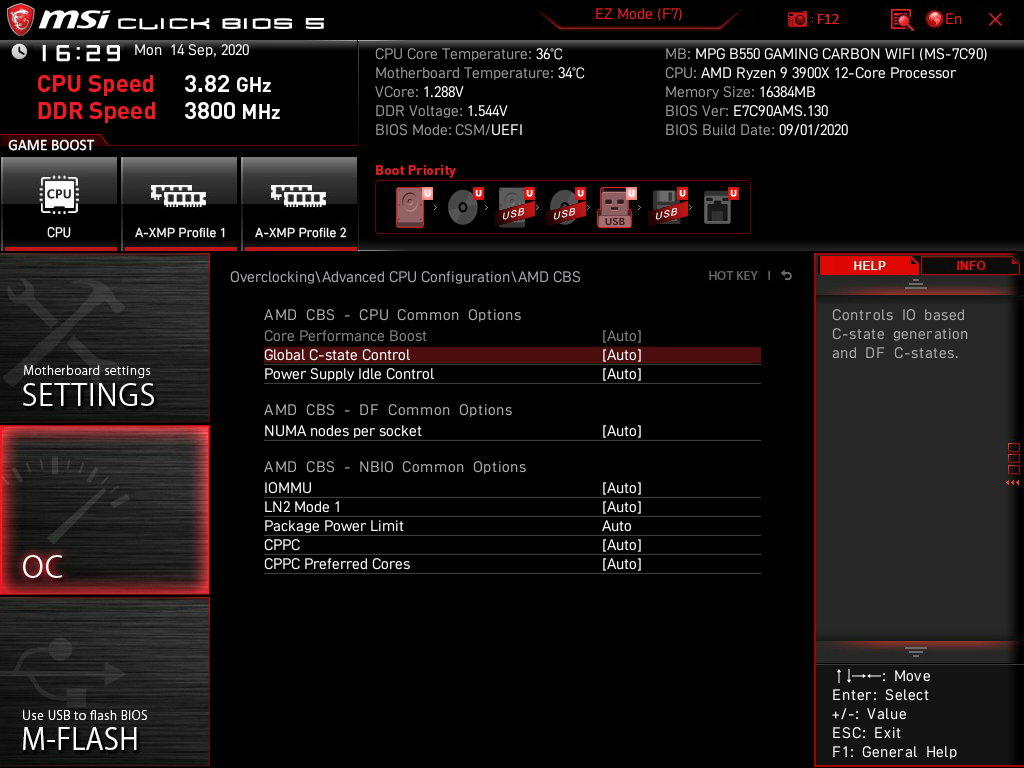Select the USB floppy boot device icon
The image size is (1024, 768).
668,207
